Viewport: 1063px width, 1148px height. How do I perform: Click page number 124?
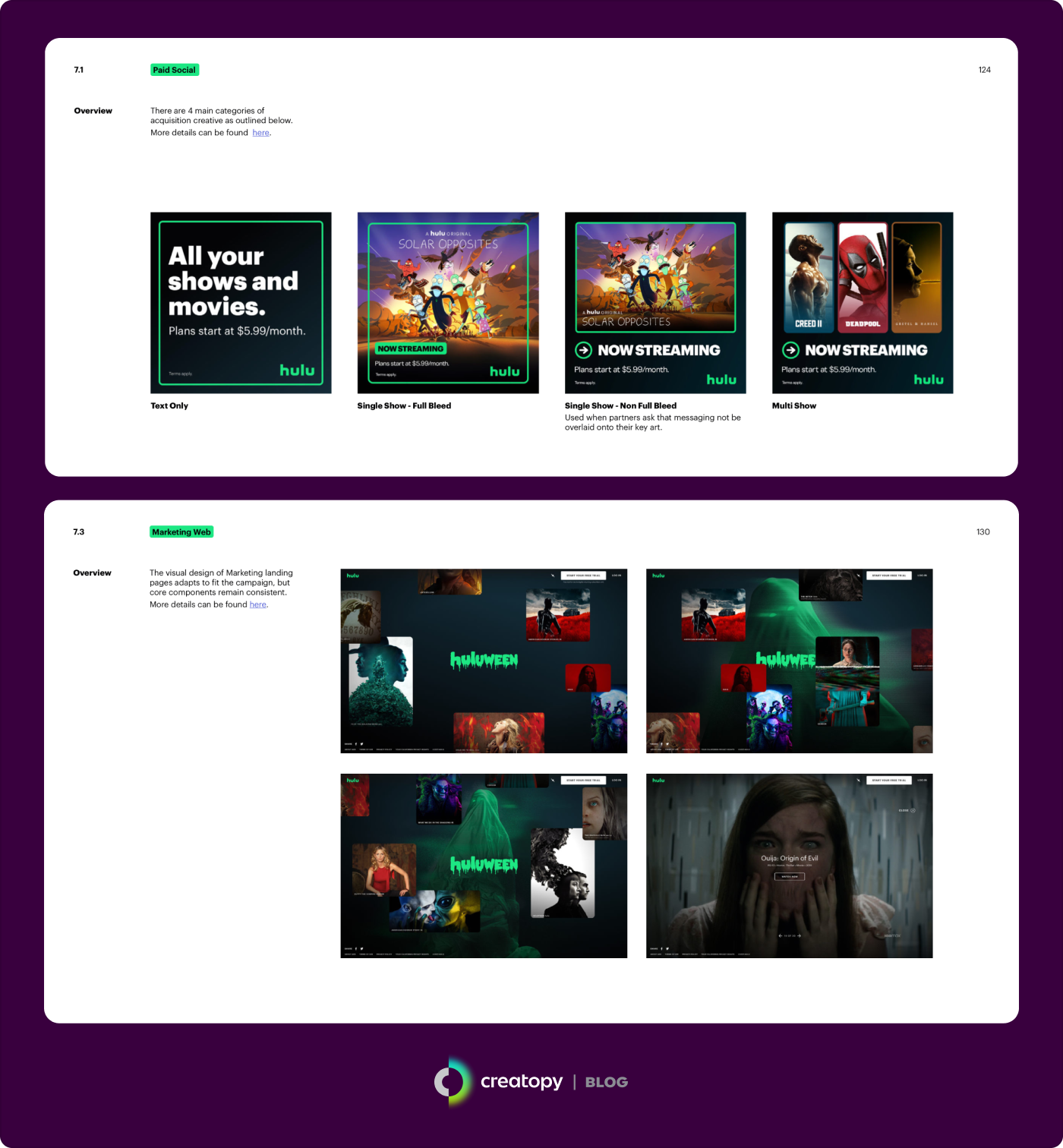tap(984, 70)
